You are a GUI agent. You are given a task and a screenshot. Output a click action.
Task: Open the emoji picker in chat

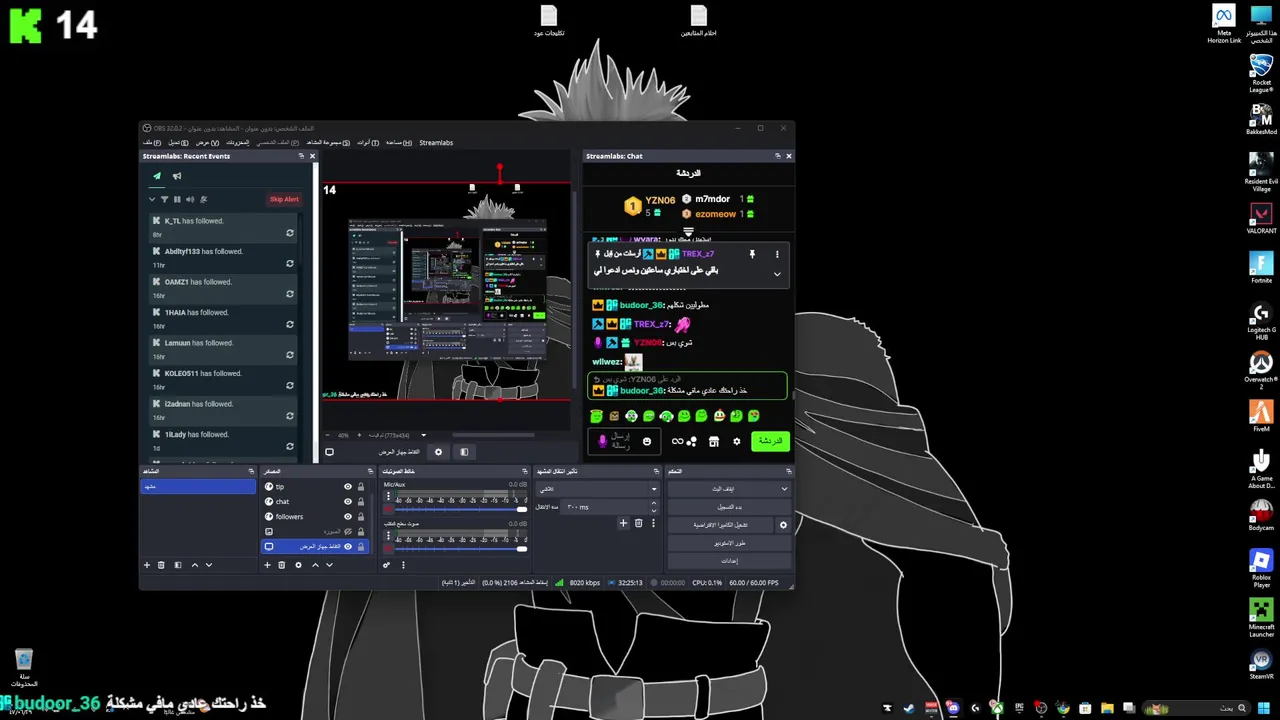647,441
